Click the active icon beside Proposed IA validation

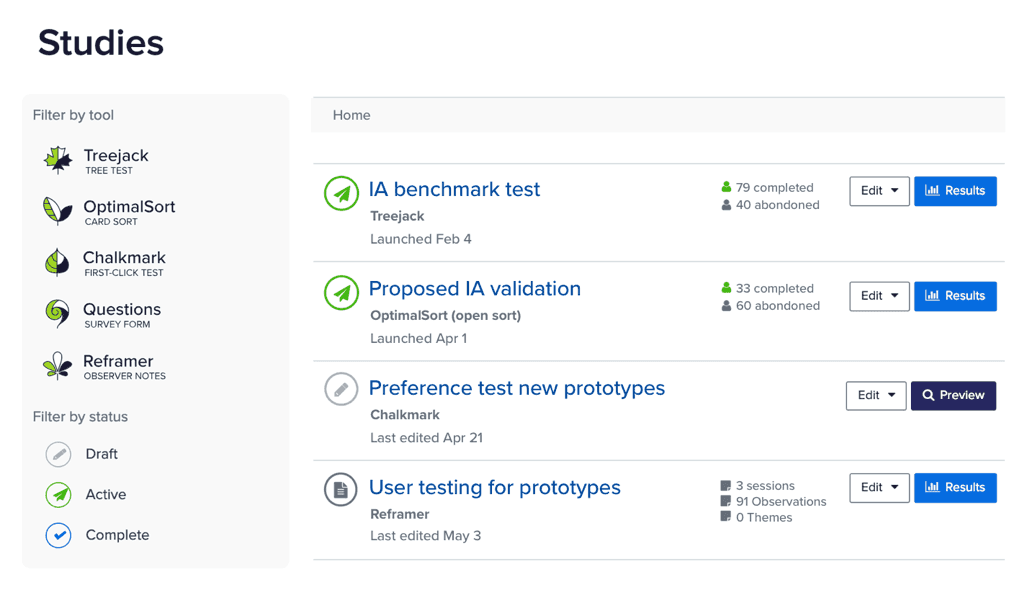(x=342, y=292)
